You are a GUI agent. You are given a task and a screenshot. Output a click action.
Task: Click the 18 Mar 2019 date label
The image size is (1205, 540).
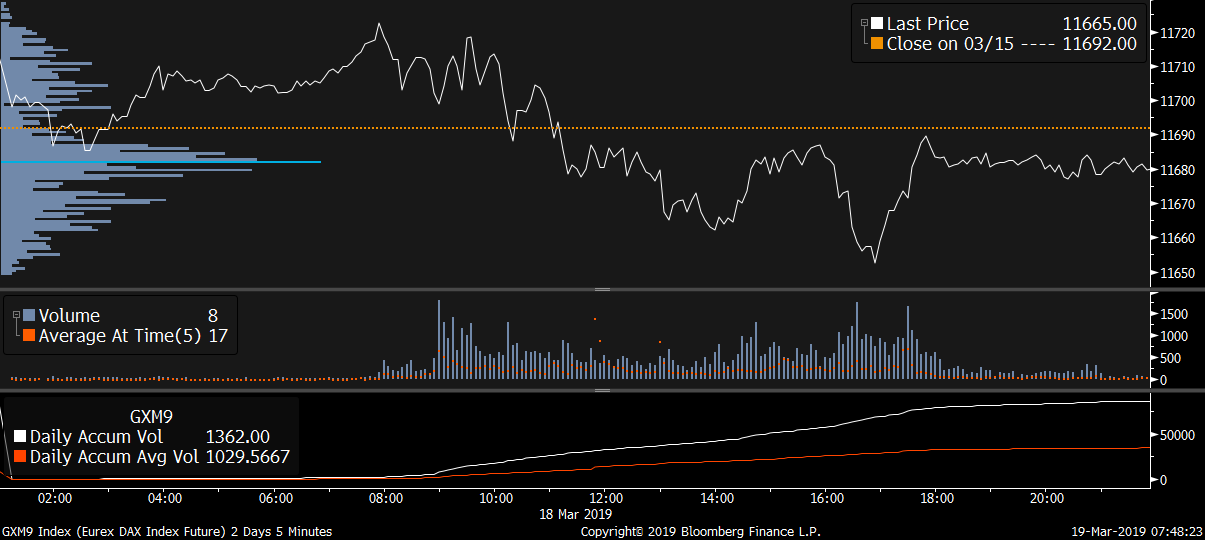point(575,513)
